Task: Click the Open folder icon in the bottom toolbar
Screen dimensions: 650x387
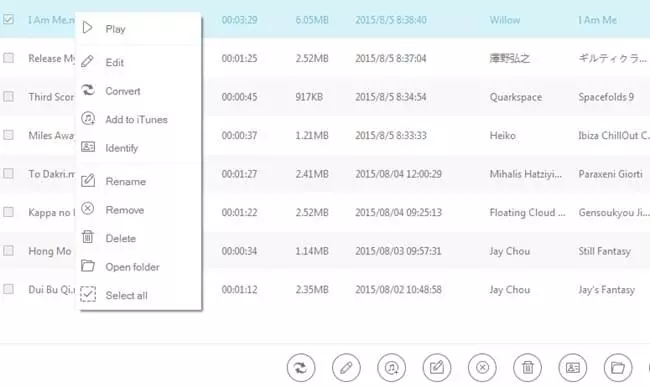Action: click(x=618, y=368)
